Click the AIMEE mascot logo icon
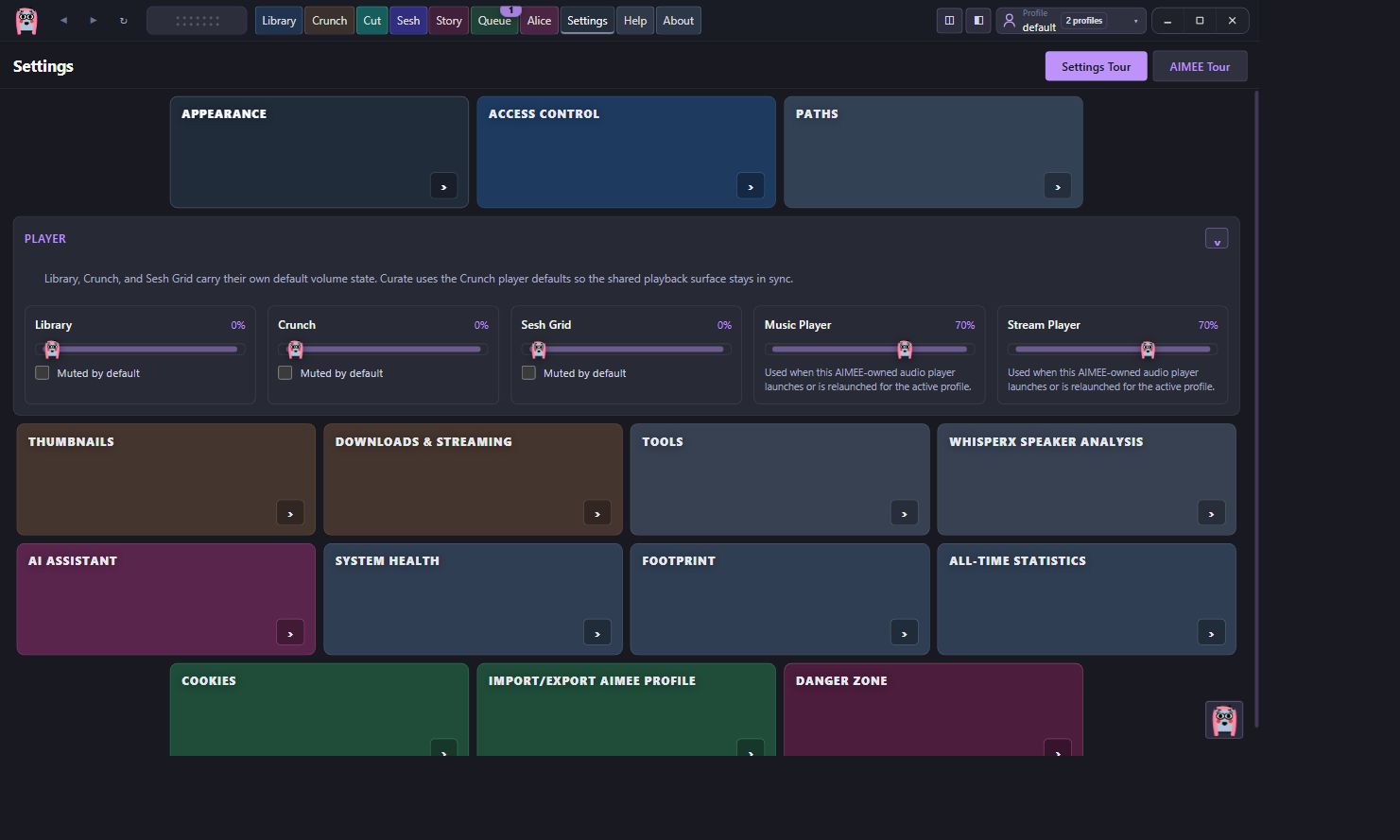The width and height of the screenshot is (1400, 840). [26, 21]
